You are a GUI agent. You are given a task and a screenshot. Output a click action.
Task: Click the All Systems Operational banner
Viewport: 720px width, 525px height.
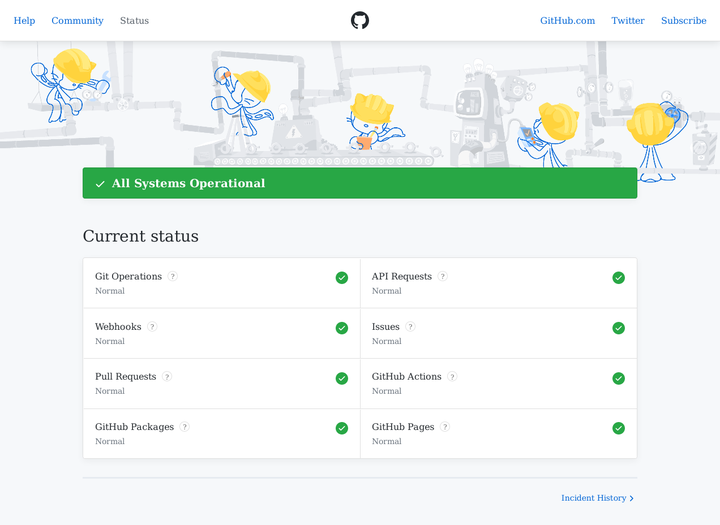click(359, 183)
